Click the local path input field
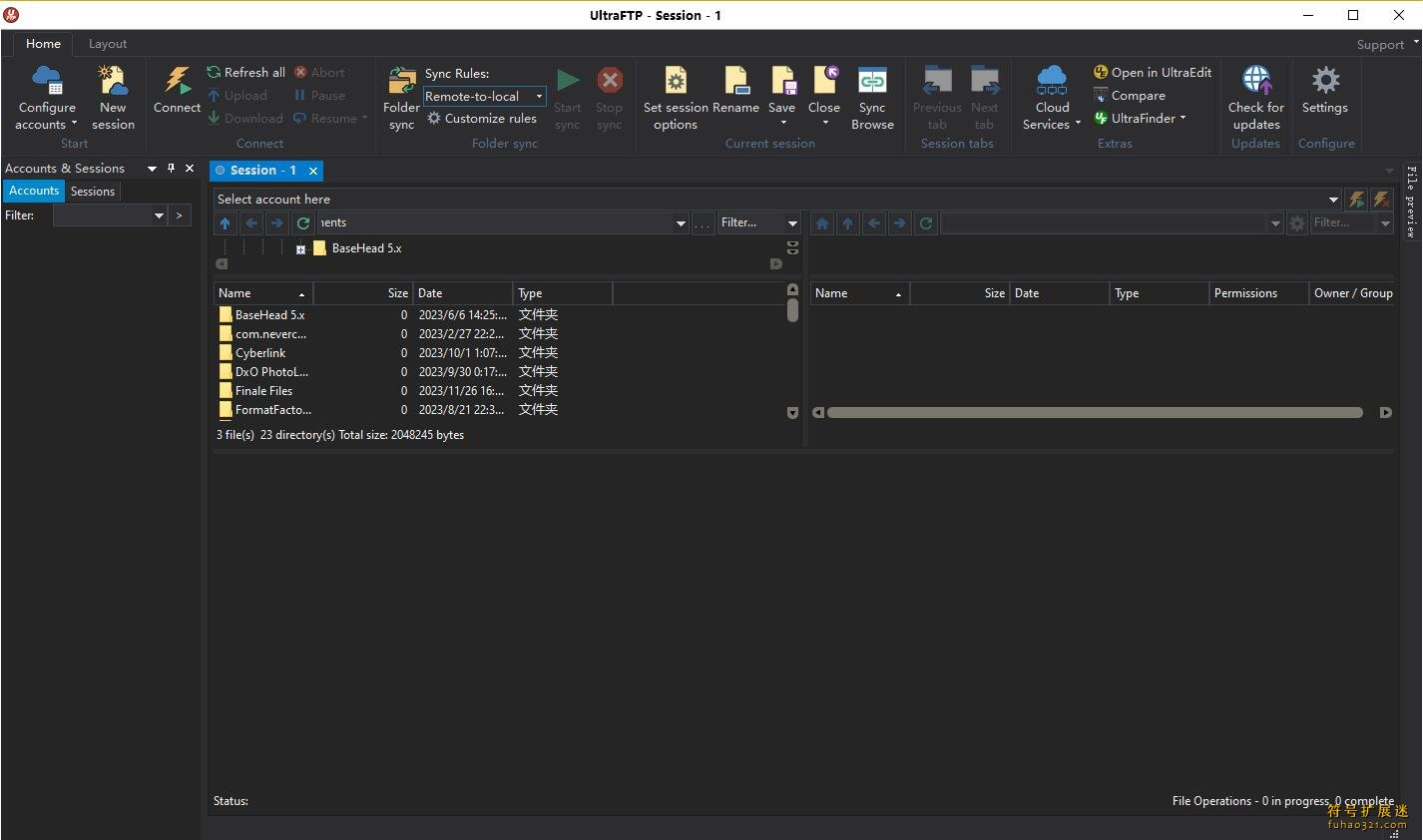Screen dimensions: 1423x840 click(496, 223)
